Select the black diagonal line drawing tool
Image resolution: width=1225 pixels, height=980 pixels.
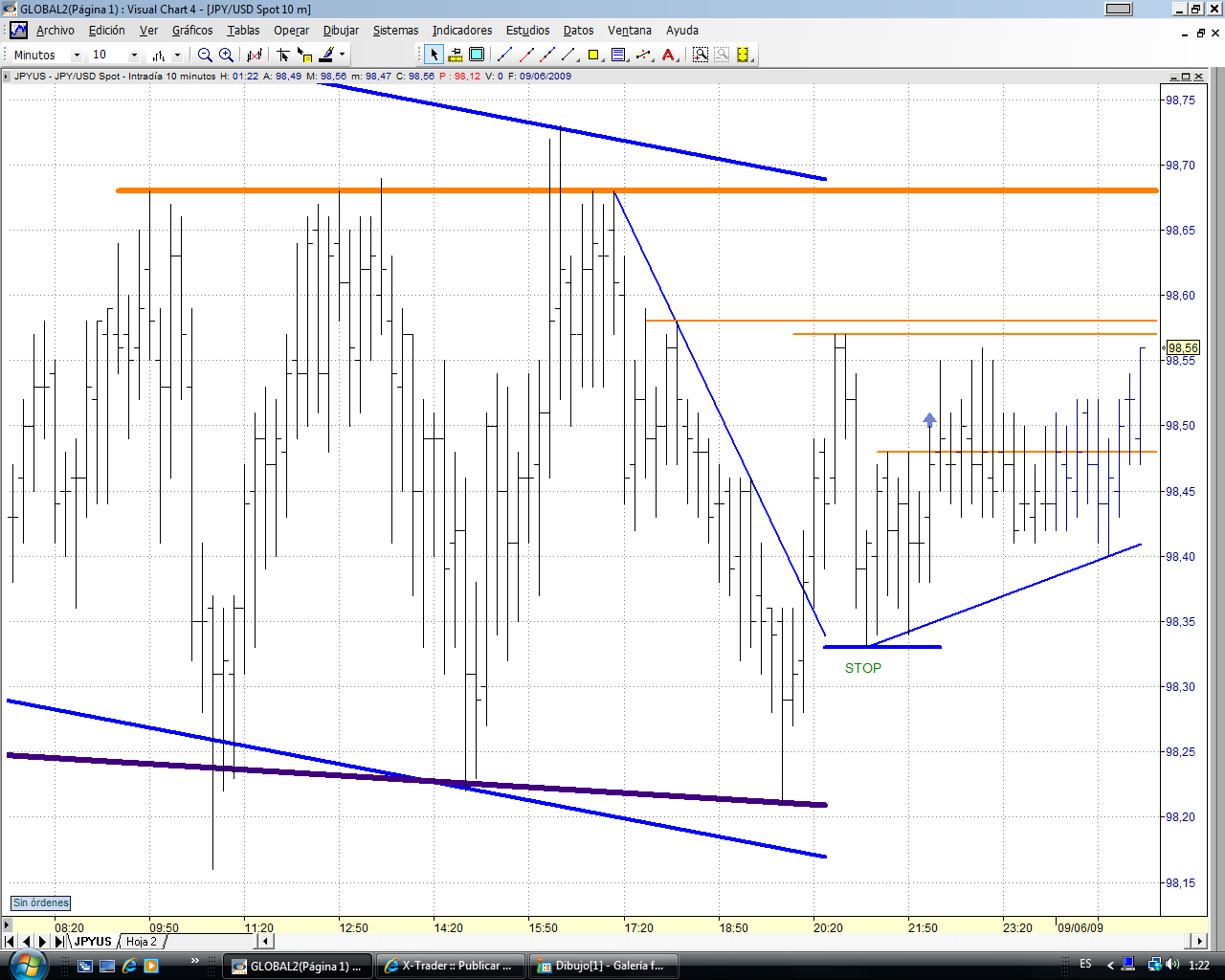[x=568, y=55]
